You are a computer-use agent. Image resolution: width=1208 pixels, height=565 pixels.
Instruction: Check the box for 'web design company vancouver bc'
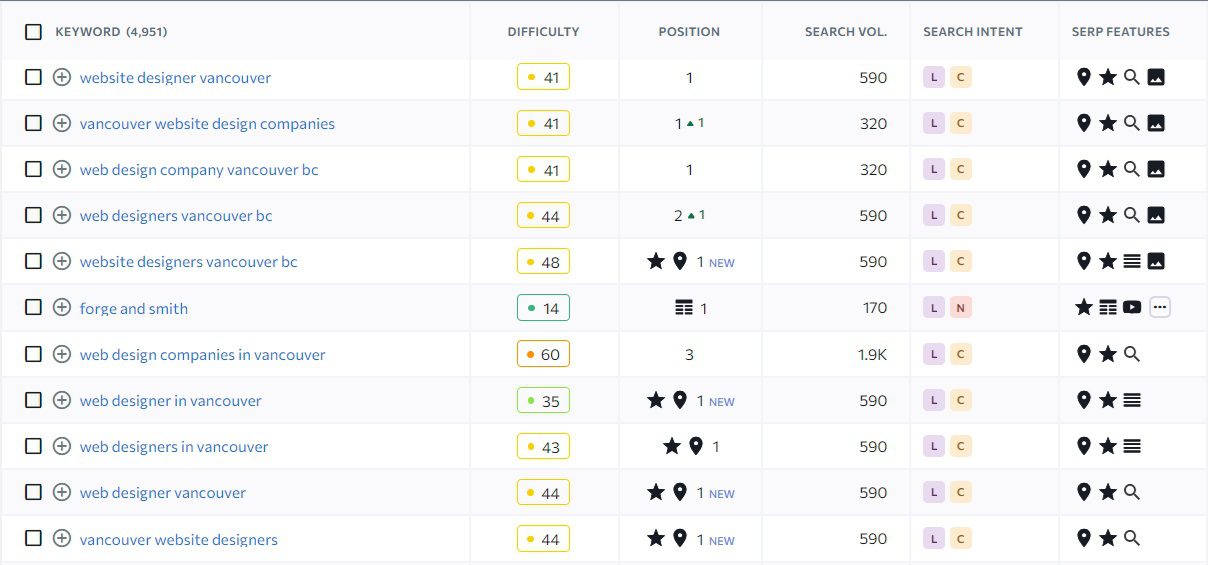34,170
